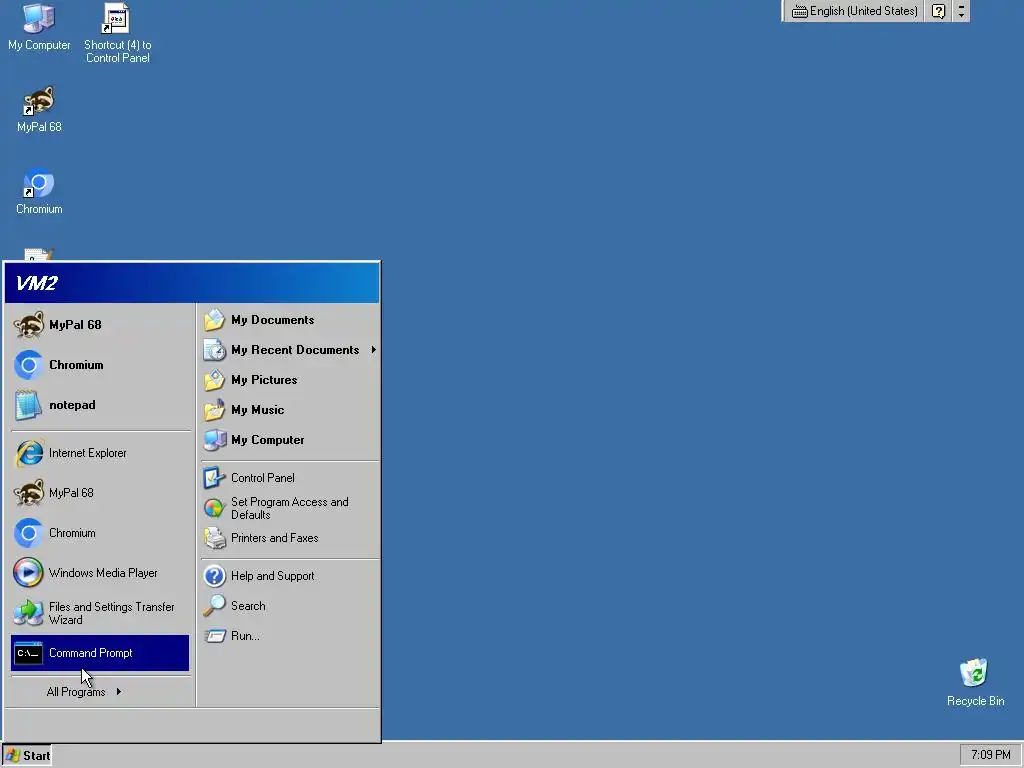Click VM2 user name header
Viewport: 1024px width, 768px height.
(x=37, y=283)
